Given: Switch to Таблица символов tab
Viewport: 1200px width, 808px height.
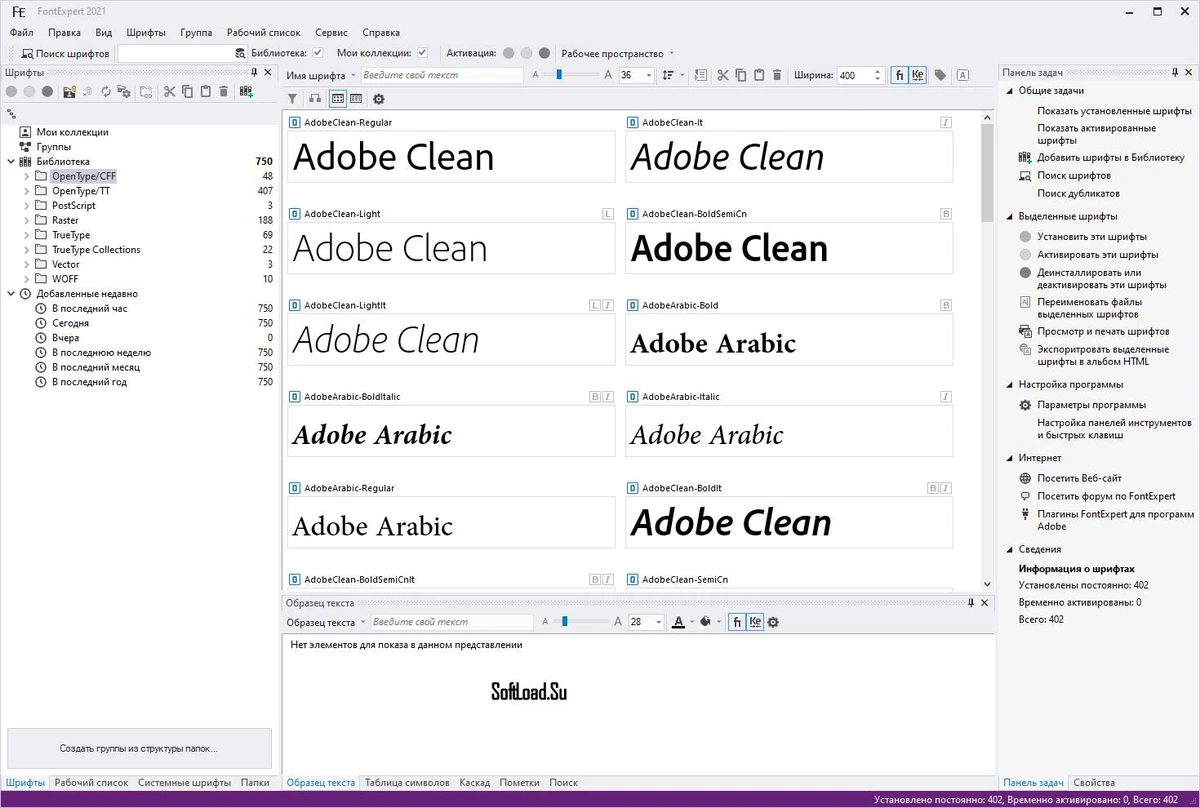Looking at the screenshot, I should click(407, 783).
